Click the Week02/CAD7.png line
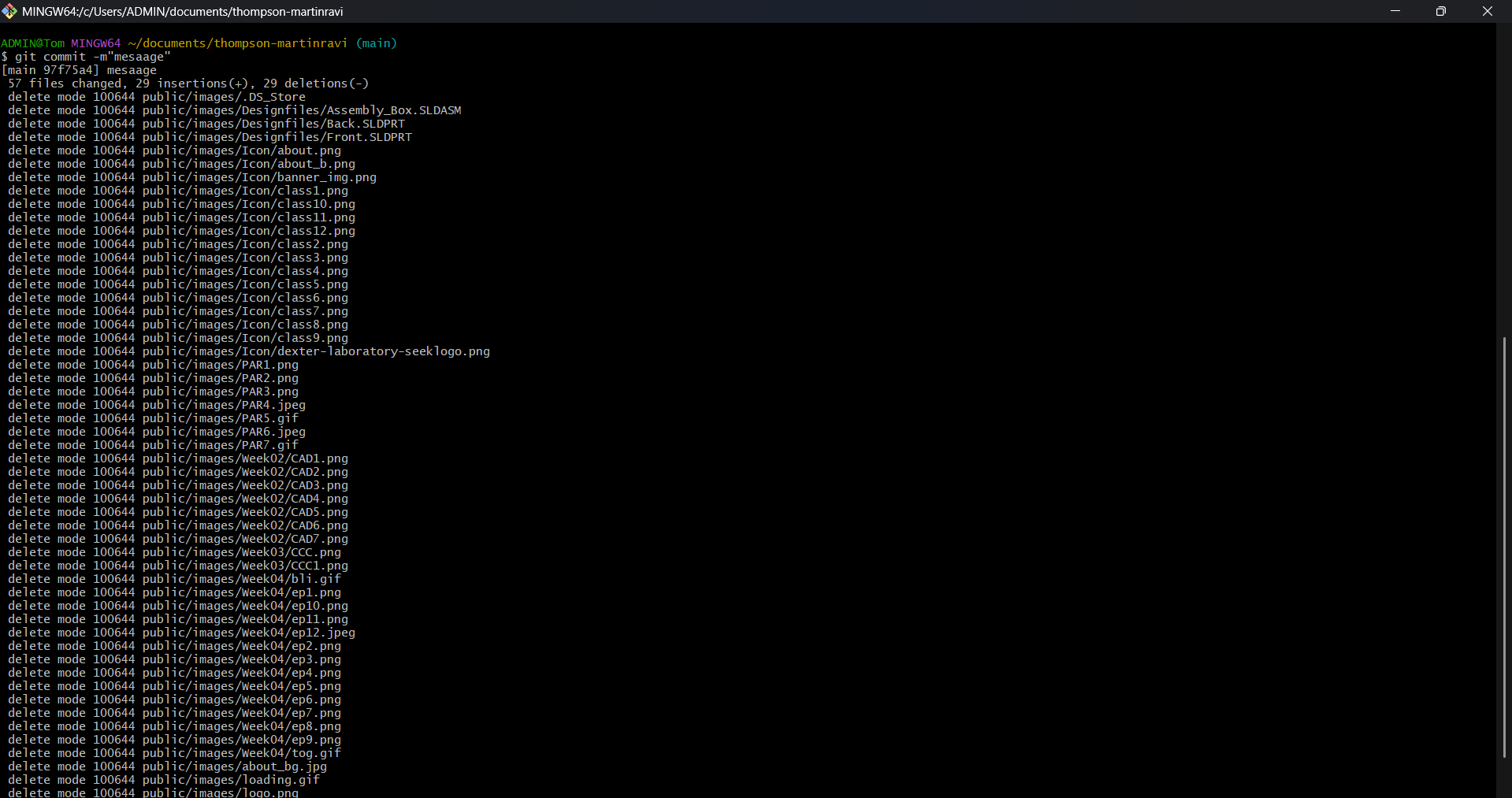 (178, 539)
